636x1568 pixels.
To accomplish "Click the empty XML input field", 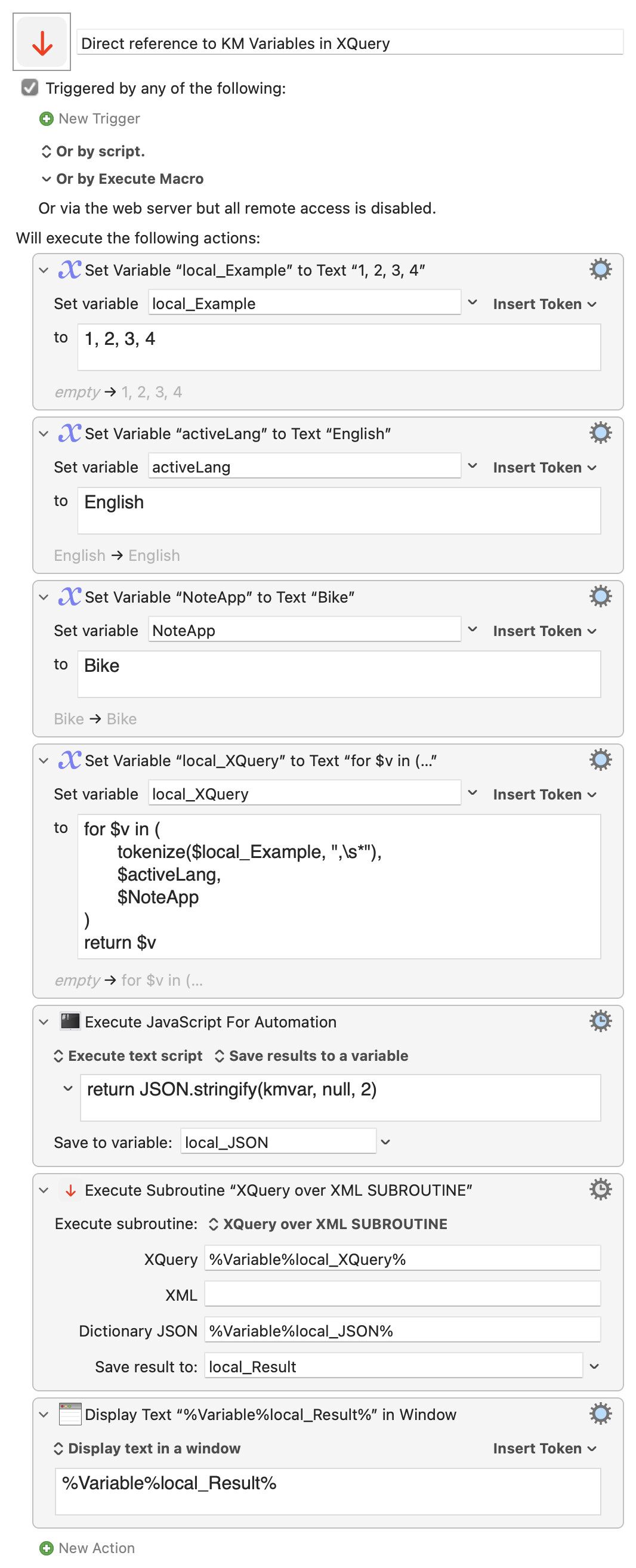I will [x=402, y=1294].
